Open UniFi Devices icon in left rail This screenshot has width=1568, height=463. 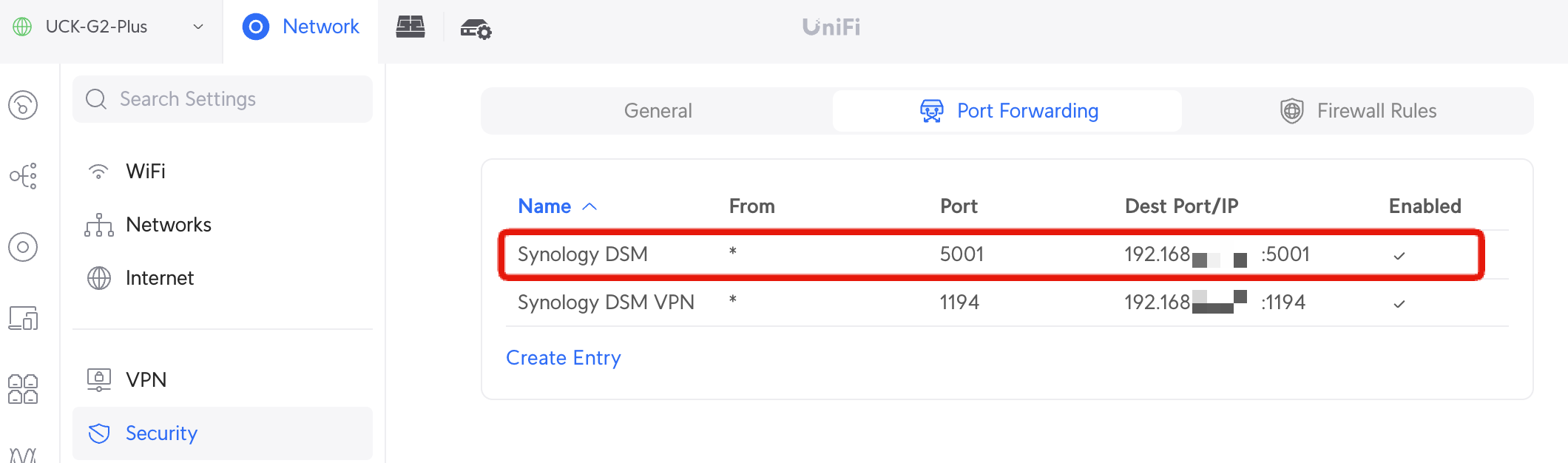(23, 247)
